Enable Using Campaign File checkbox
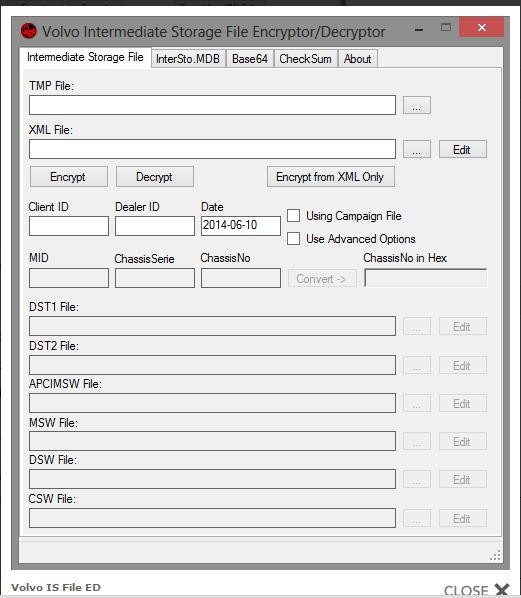Image resolution: width=521 pixels, height=598 pixels. tap(293, 215)
